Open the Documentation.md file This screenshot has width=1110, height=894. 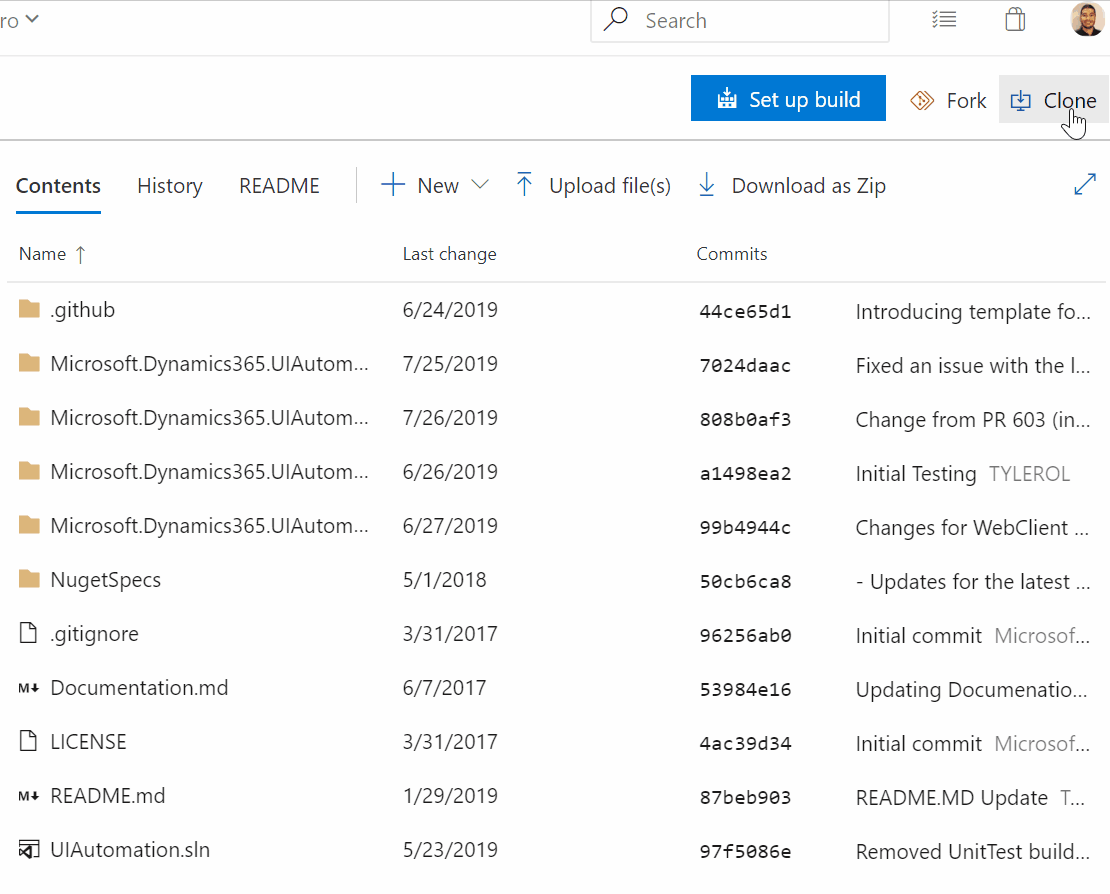click(139, 688)
